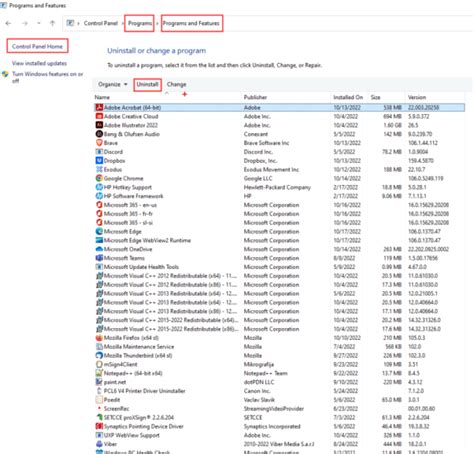The width and height of the screenshot is (474, 454).
Task: Click Programs in the address breadcrumb
Action: 140,23
